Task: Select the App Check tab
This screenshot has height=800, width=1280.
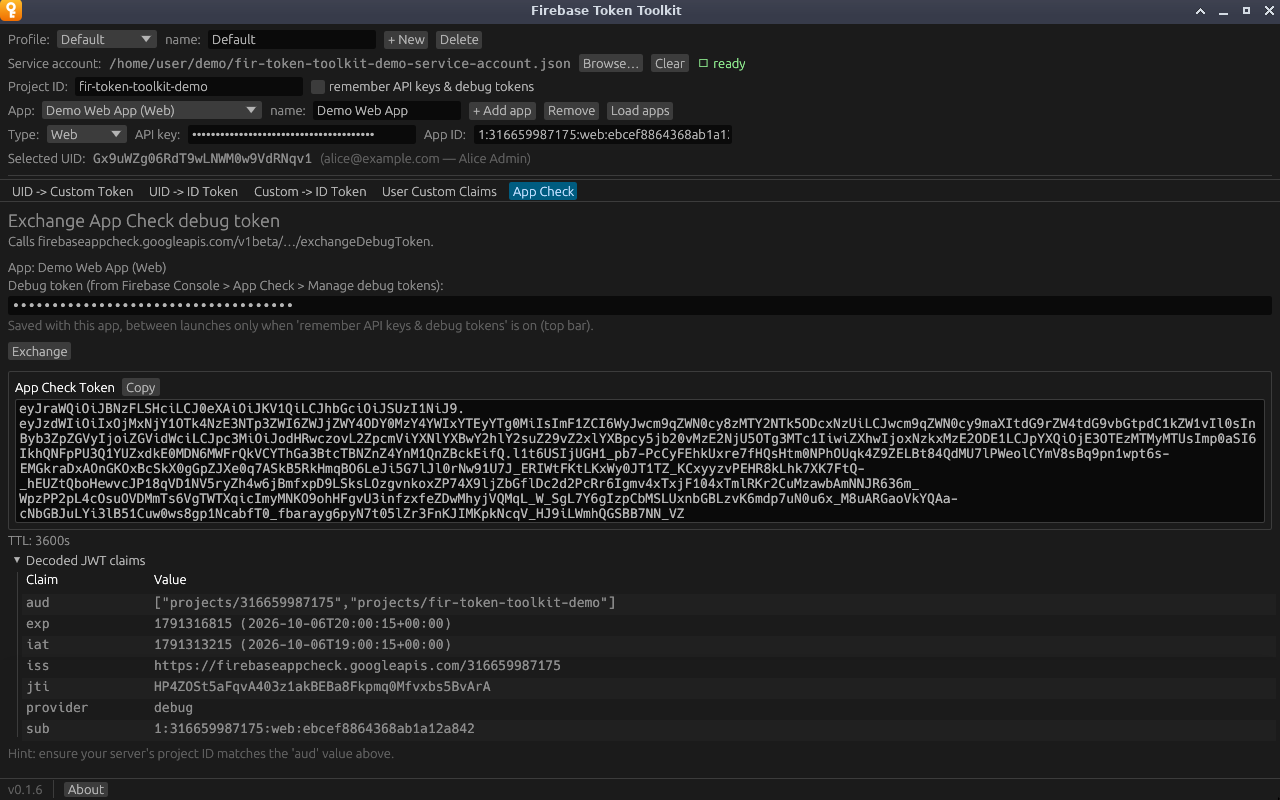Action: click(543, 192)
